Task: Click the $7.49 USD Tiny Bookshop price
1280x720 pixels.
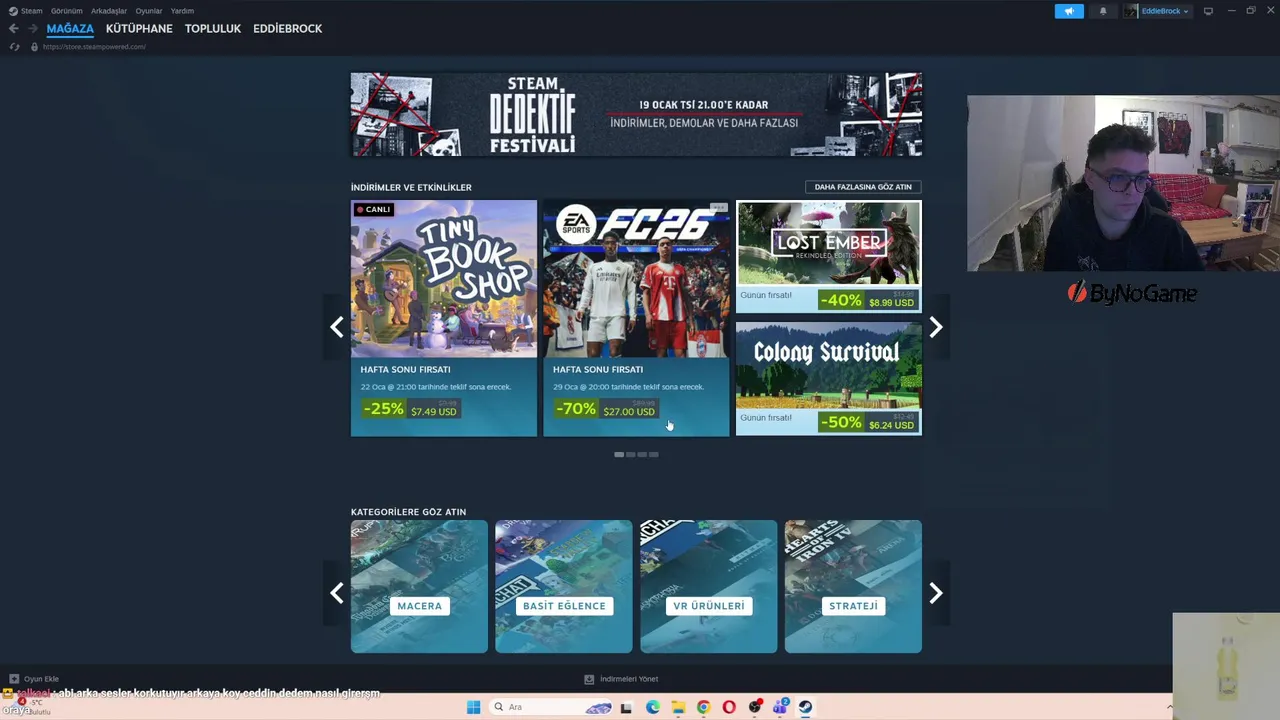Action: (x=433, y=411)
